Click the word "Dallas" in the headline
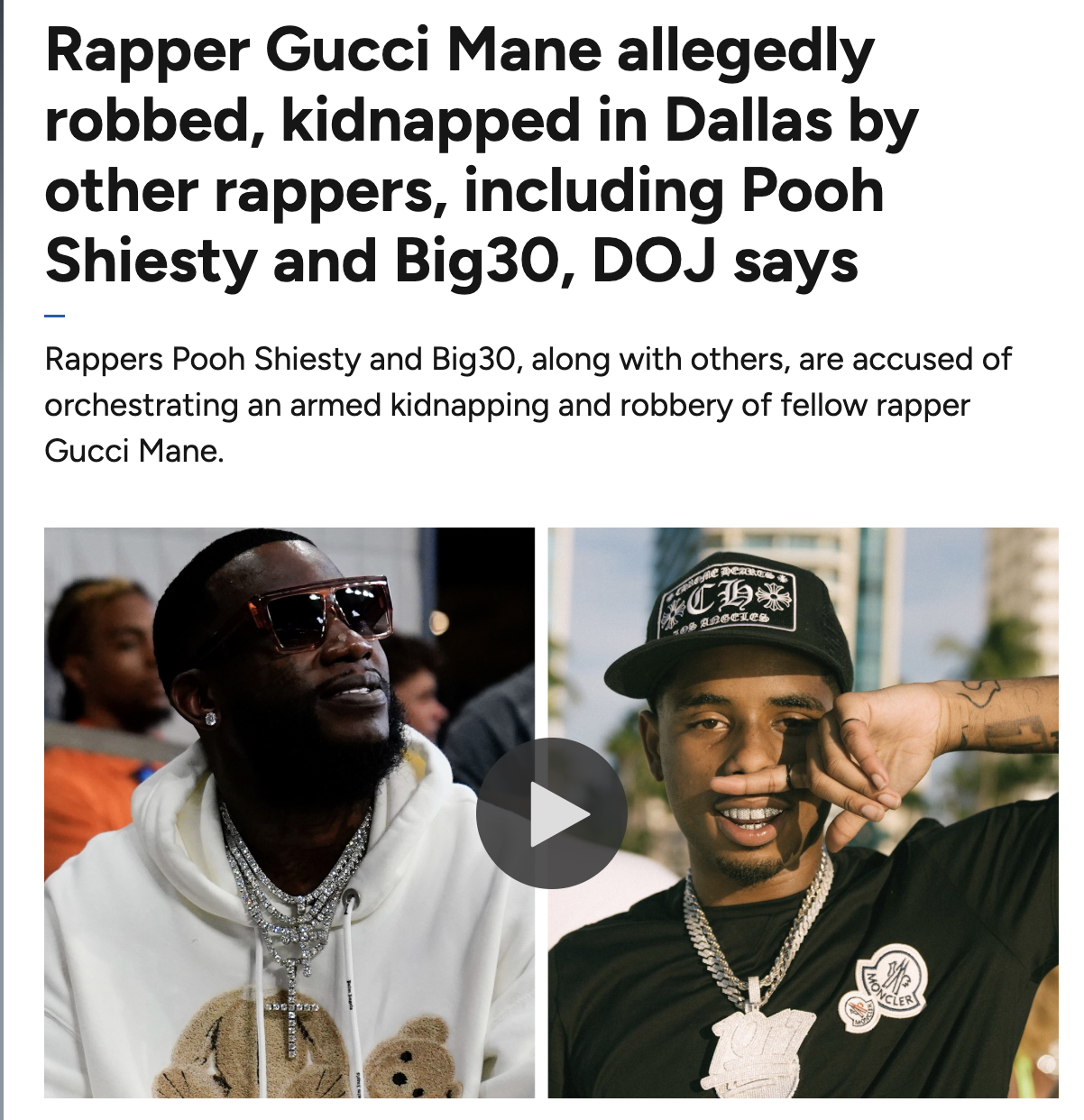Image resolution: width=1084 pixels, height=1120 pixels. point(749,122)
